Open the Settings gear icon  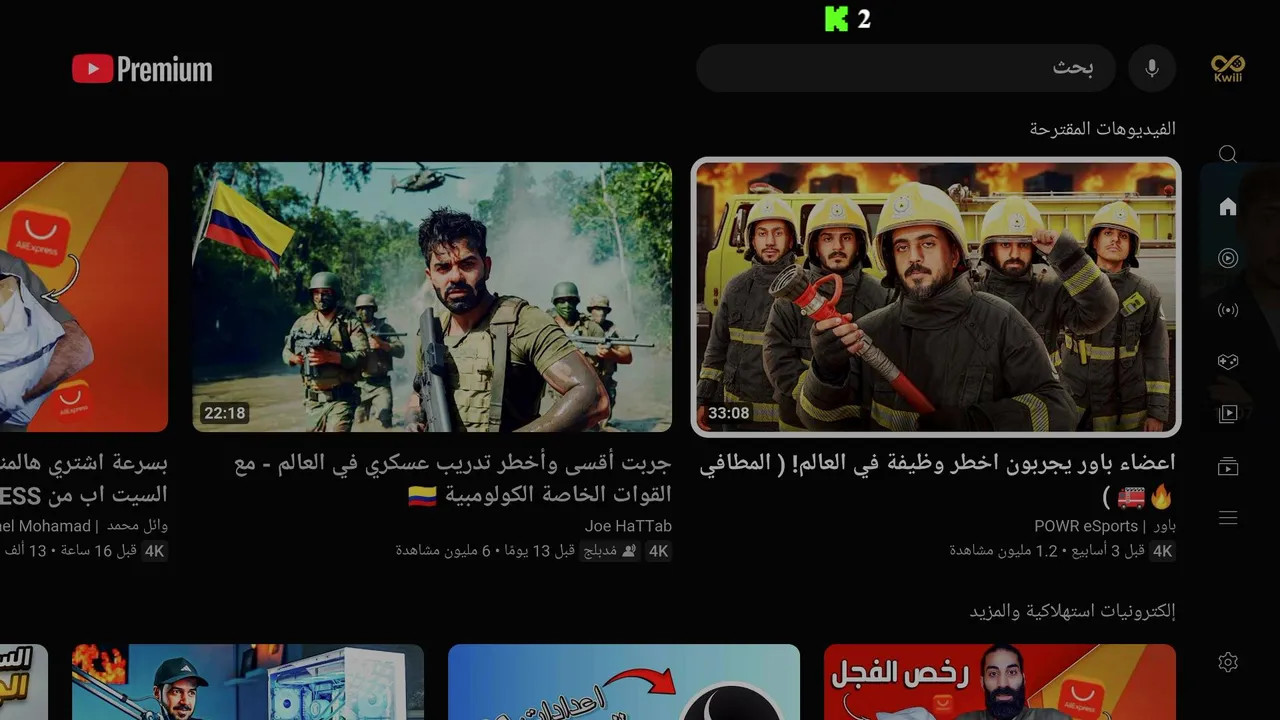tap(1228, 662)
